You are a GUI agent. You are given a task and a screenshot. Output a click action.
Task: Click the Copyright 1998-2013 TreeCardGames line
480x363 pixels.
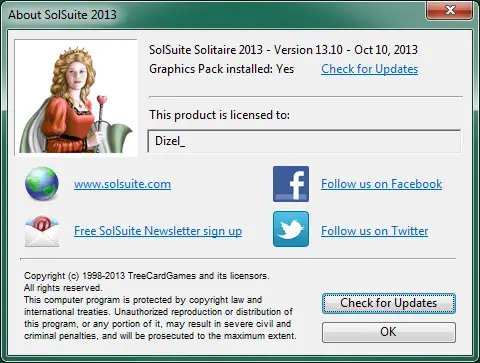[x=146, y=276]
